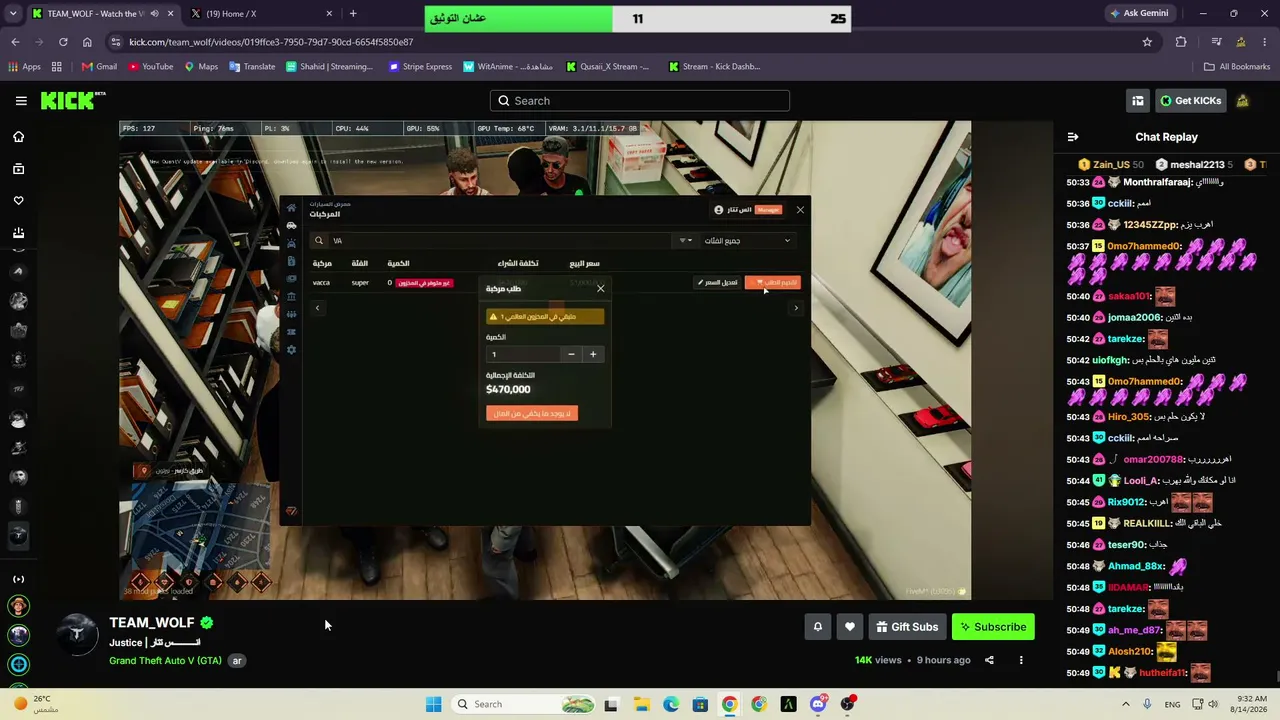Viewport: 1280px width, 720px height.
Task: Go back to the previous page
Action: pos(15,42)
